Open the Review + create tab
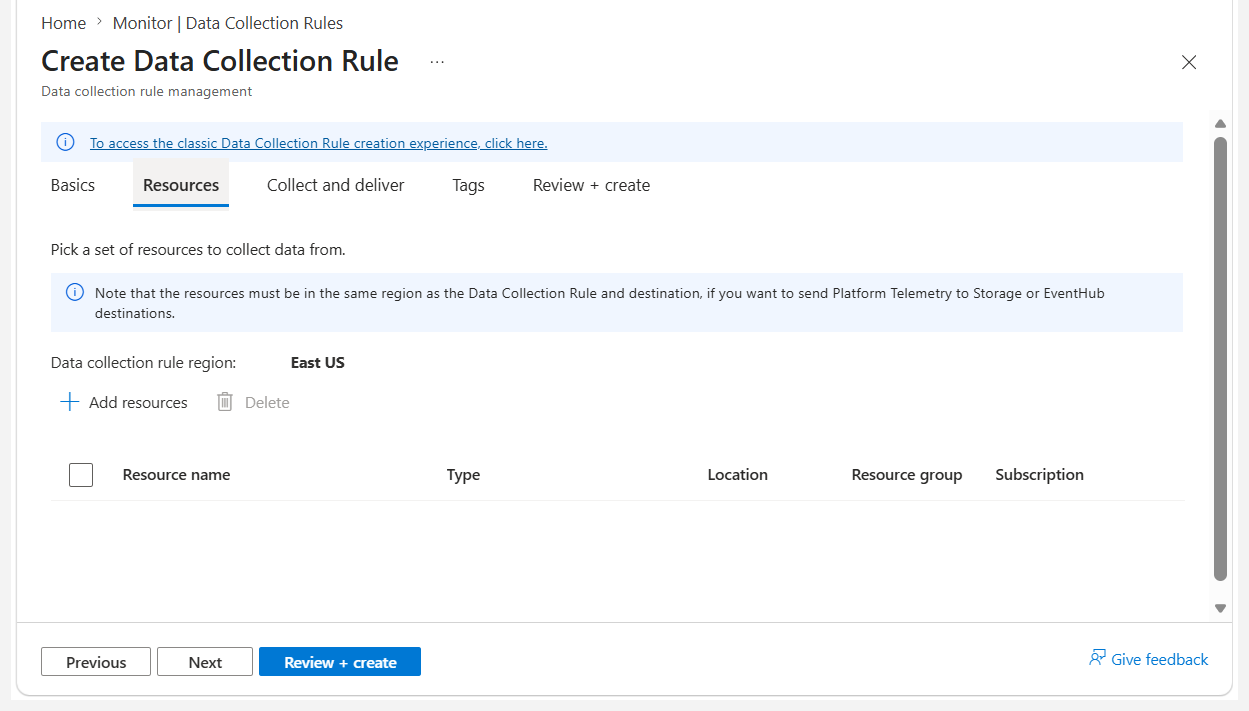This screenshot has height=711, width=1249. pos(592,185)
